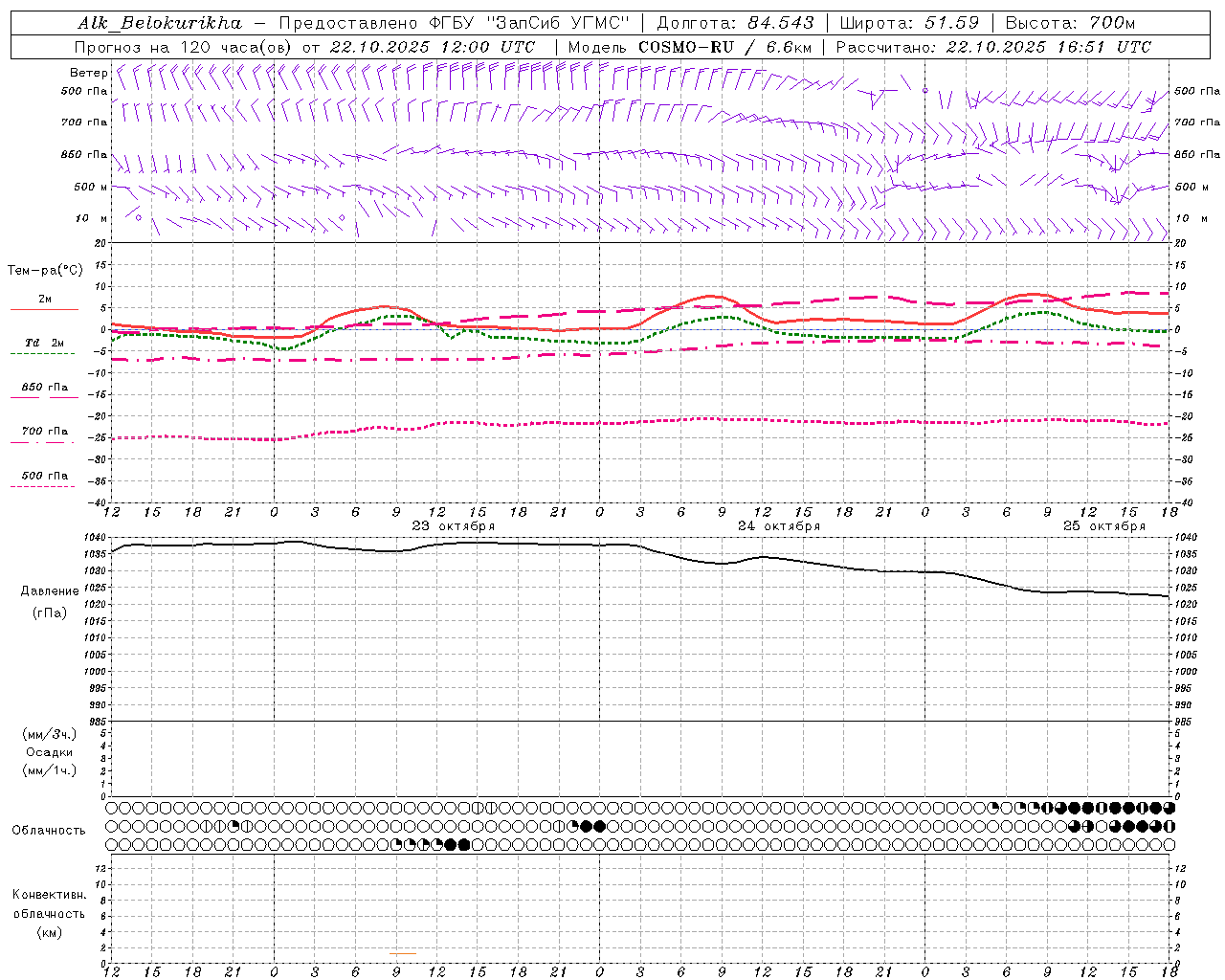Click the Ветер wind panel label
The image size is (1225, 980).
pyautogui.click(x=89, y=73)
